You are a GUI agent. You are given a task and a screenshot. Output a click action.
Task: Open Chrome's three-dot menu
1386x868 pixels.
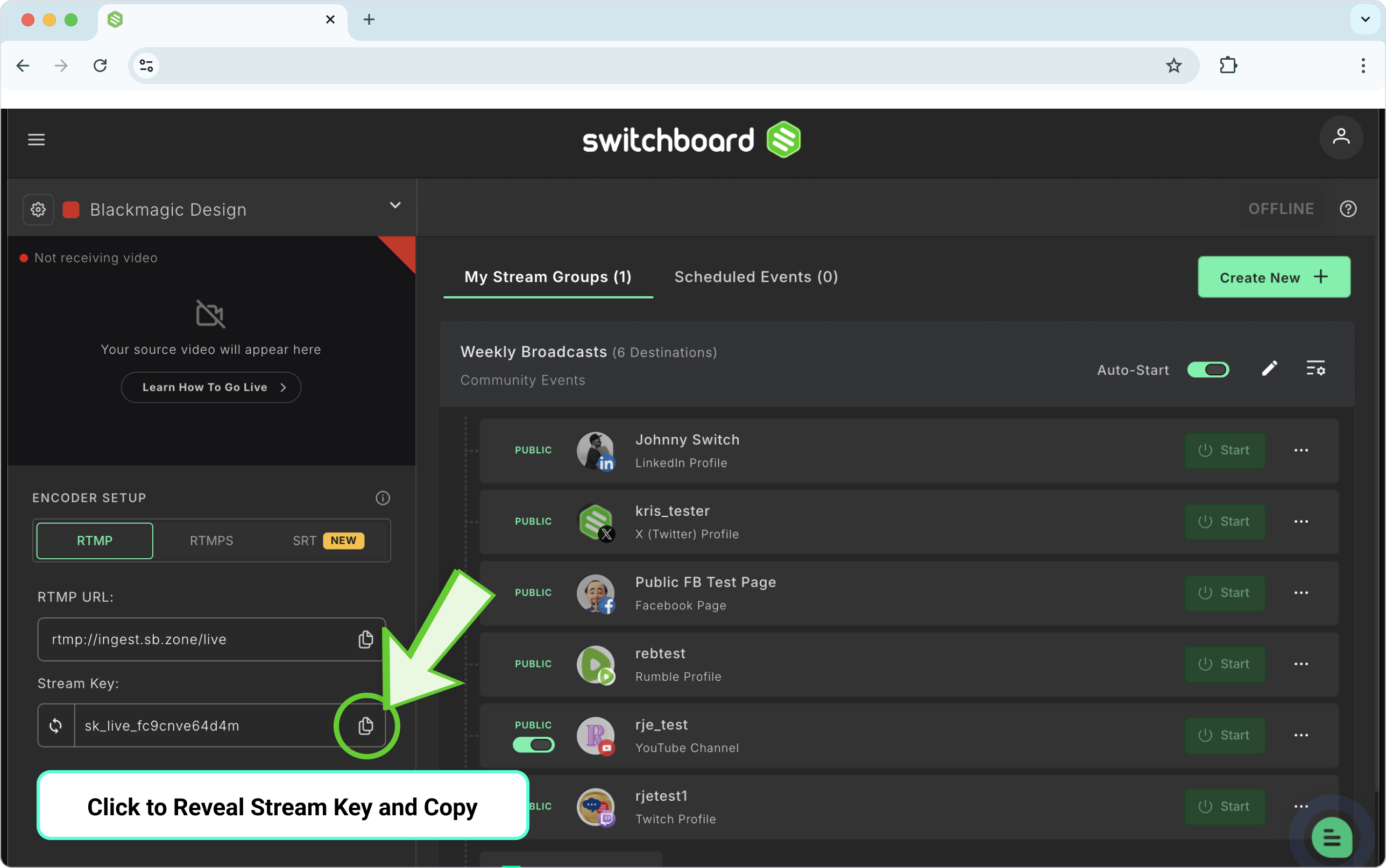[x=1362, y=66]
